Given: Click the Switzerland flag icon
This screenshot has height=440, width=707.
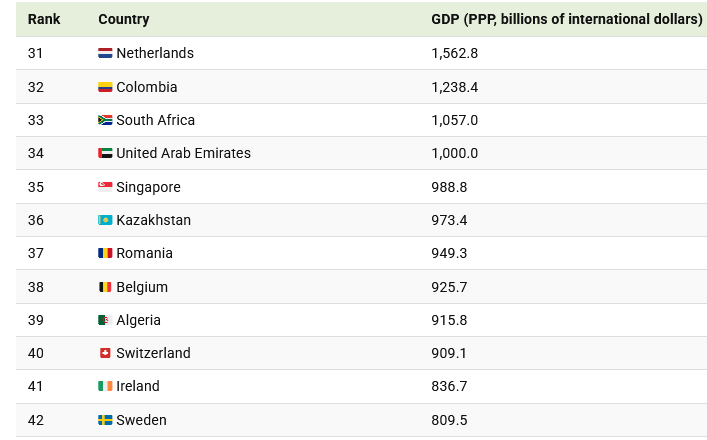Looking at the screenshot, I should 105,353.
